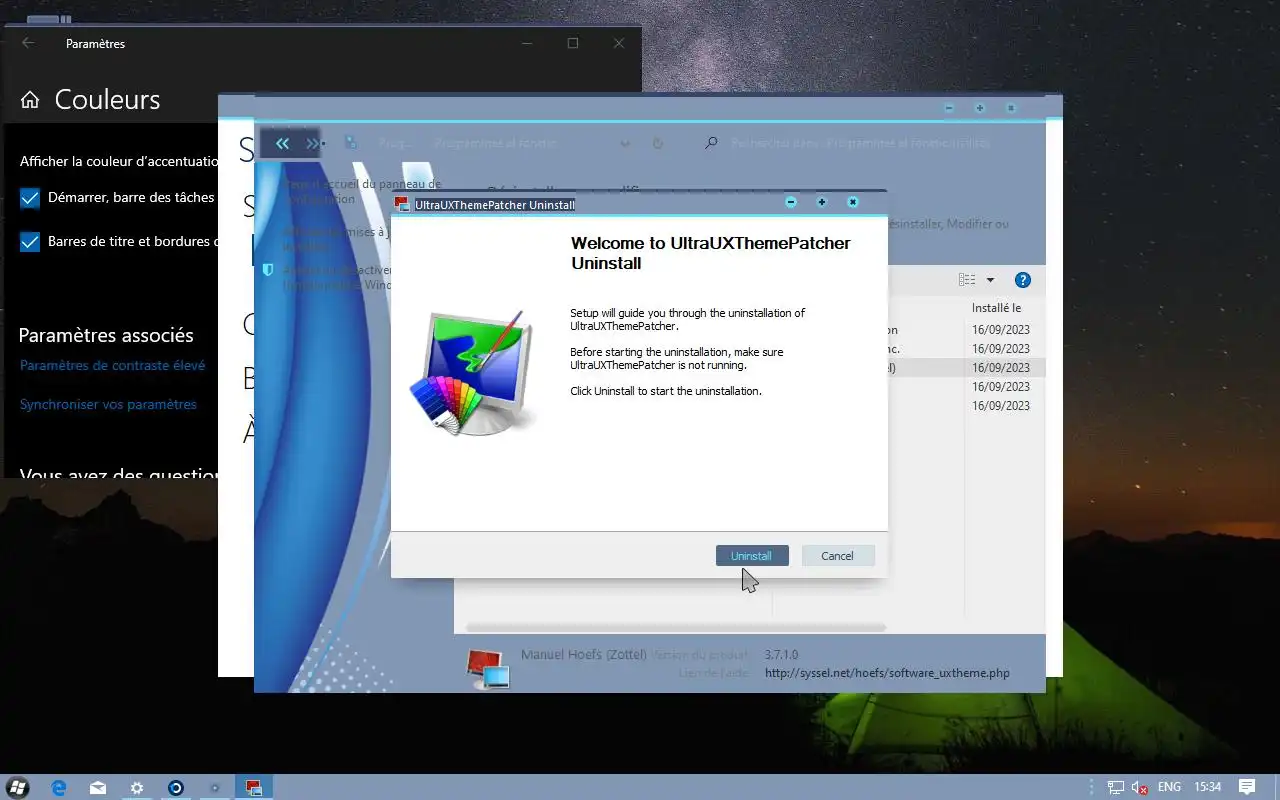Switch to UltraUXThemePatcher uninstaller taskbar icon
Image resolution: width=1280 pixels, height=800 pixels.
pos(254,787)
